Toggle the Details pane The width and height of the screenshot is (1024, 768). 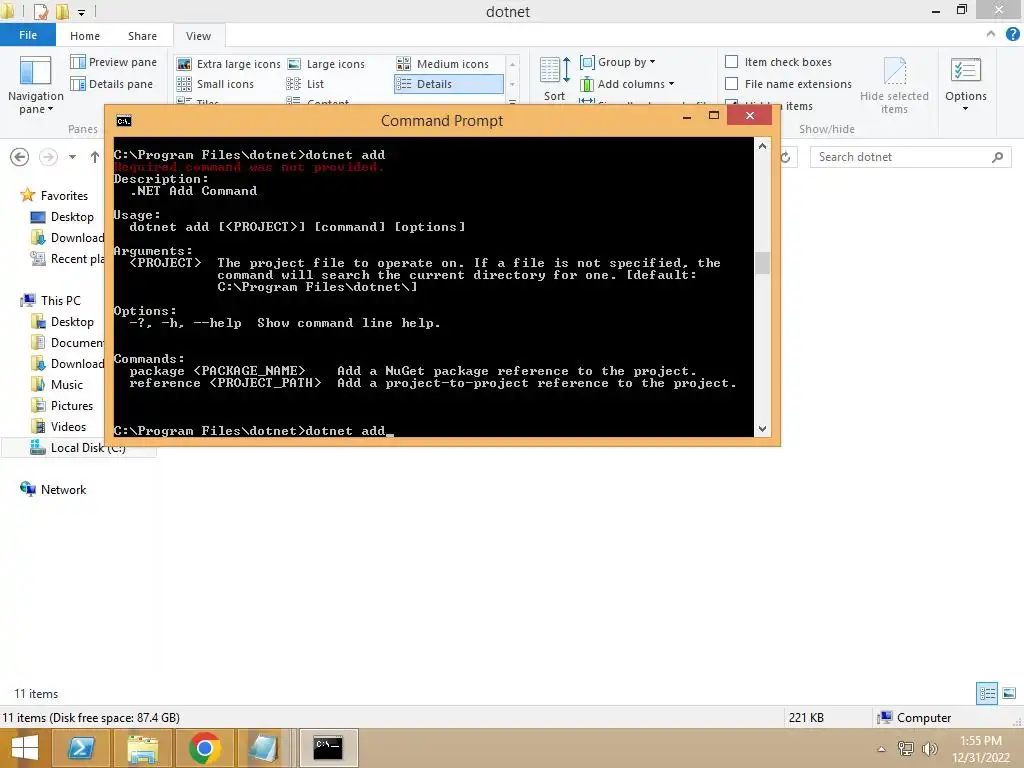(112, 84)
